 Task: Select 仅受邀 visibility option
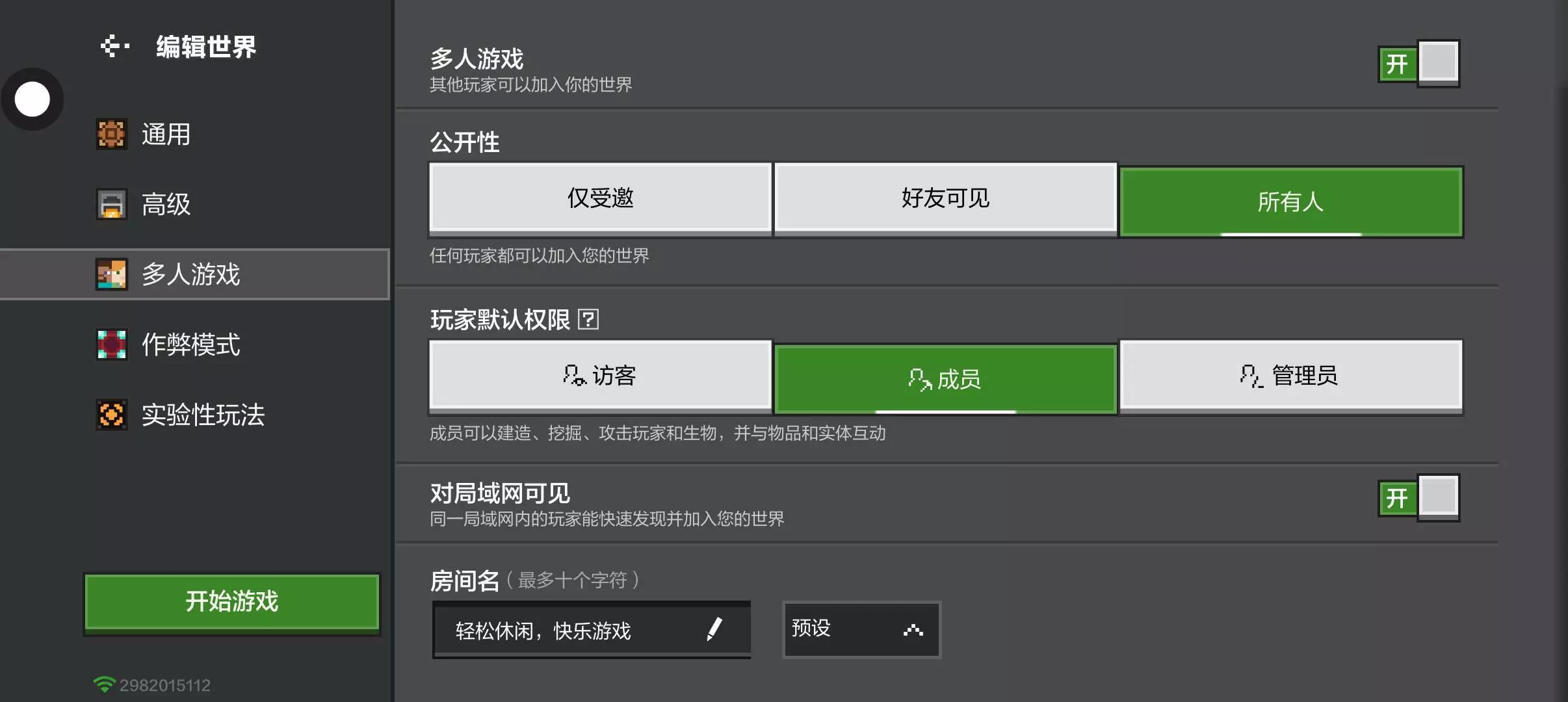[x=600, y=198]
